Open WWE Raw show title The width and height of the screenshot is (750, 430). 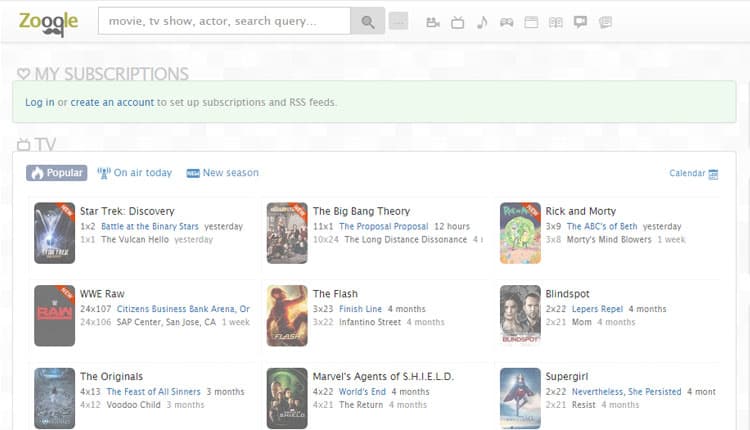coord(102,294)
